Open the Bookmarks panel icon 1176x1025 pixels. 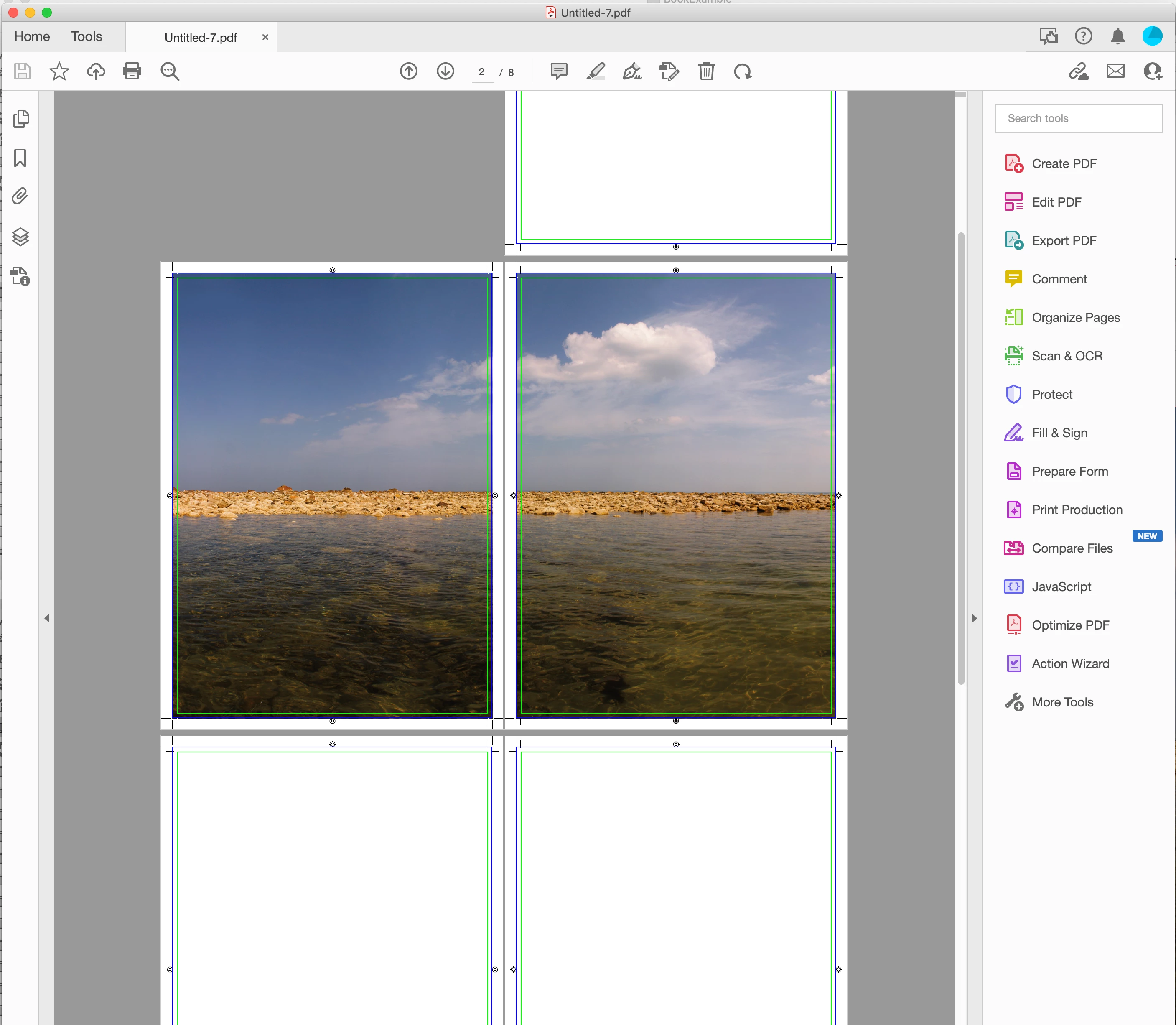[20, 158]
